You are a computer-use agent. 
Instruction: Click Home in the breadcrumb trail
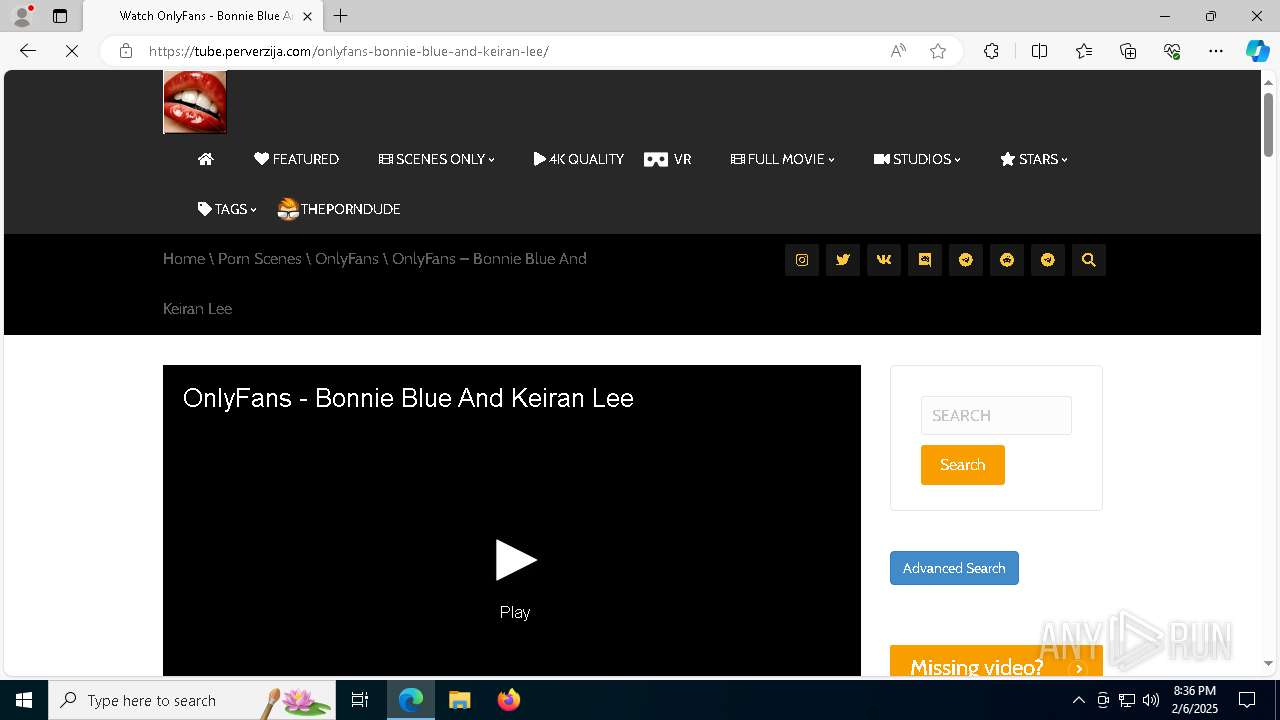pyautogui.click(x=184, y=259)
